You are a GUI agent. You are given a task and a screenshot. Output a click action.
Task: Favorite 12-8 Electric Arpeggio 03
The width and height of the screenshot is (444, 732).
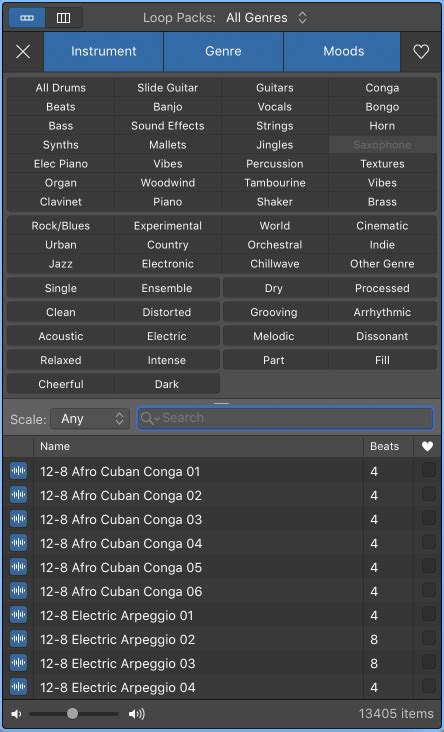tap(429, 662)
